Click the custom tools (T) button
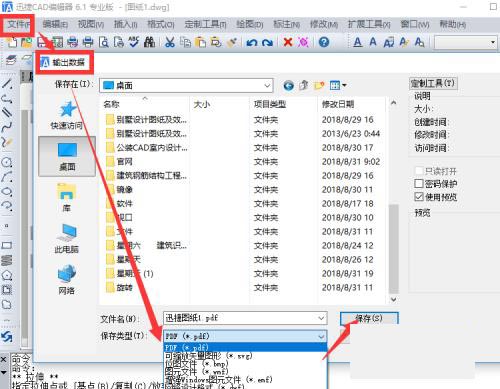Screen dimensions: 500x389 click(x=433, y=83)
